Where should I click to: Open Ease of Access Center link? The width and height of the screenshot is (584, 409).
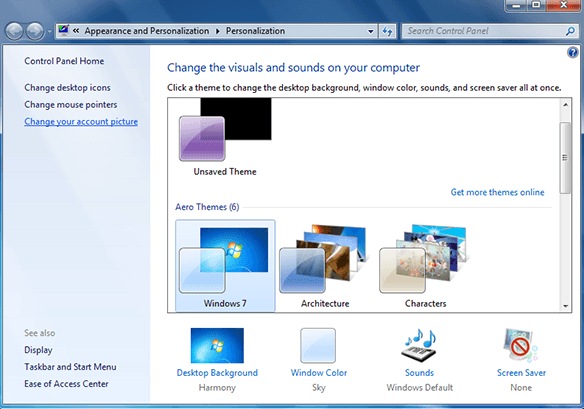(66, 384)
